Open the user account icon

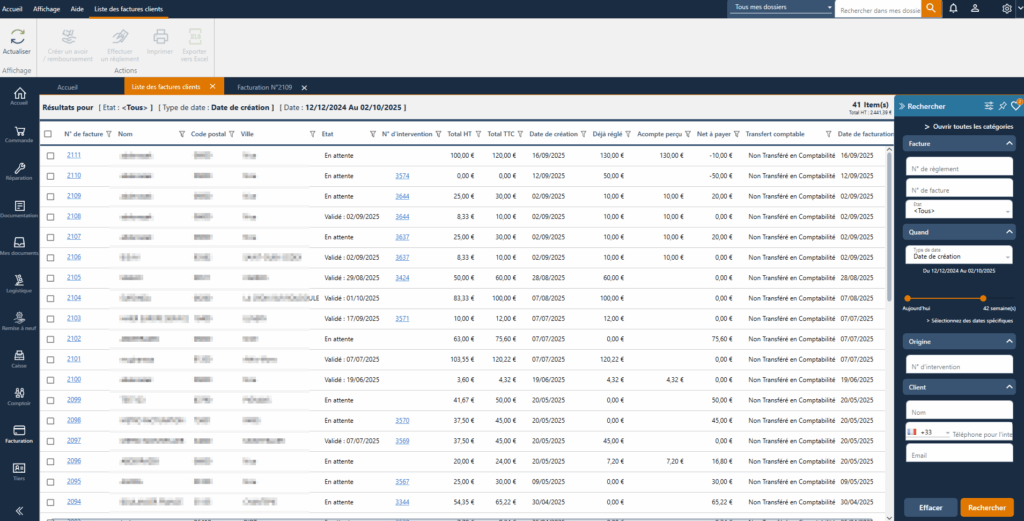[x=979, y=8]
